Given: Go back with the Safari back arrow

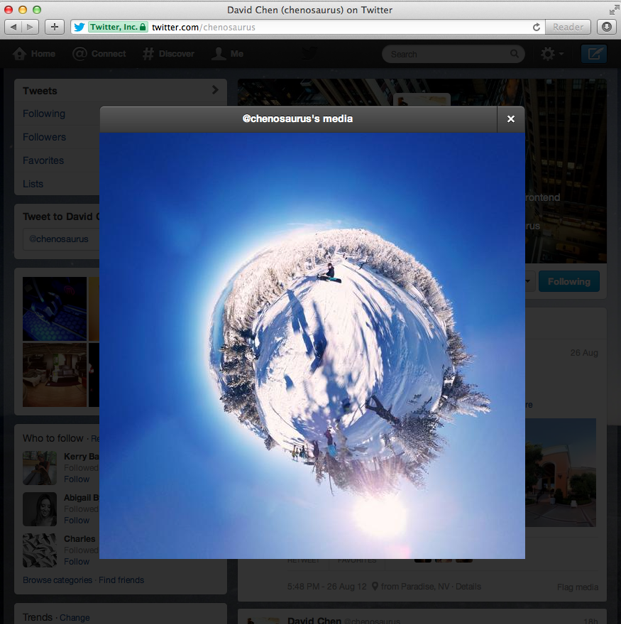Looking at the screenshot, I should (x=14, y=27).
